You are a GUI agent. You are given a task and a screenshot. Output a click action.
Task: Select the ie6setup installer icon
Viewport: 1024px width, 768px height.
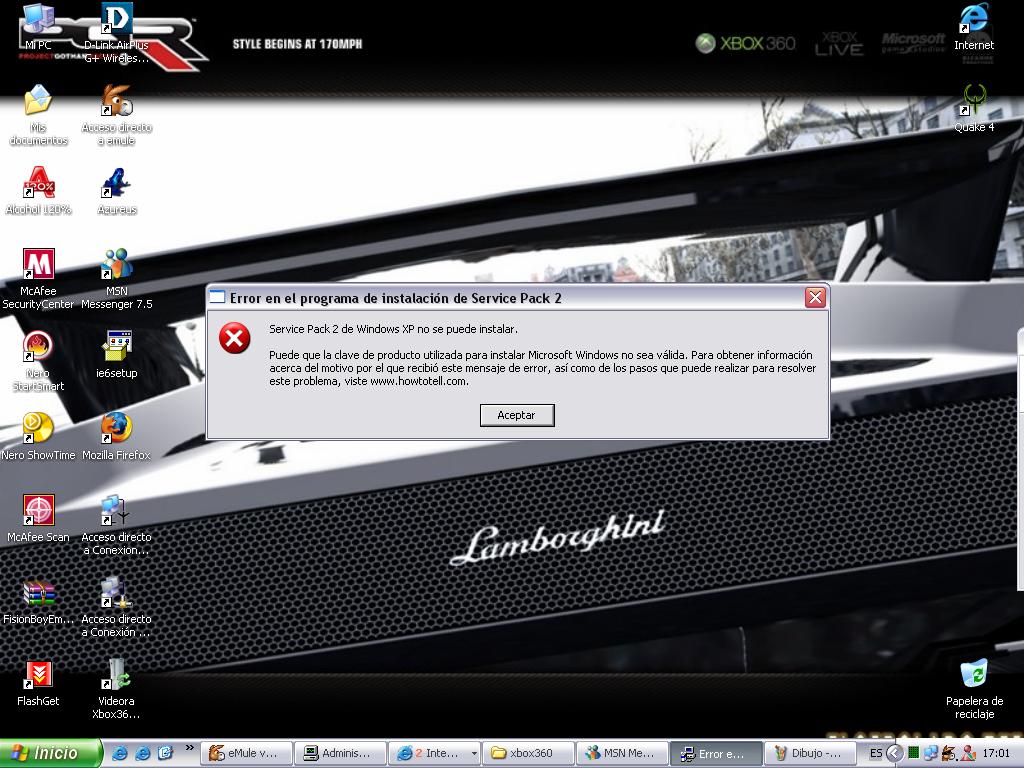(116, 355)
